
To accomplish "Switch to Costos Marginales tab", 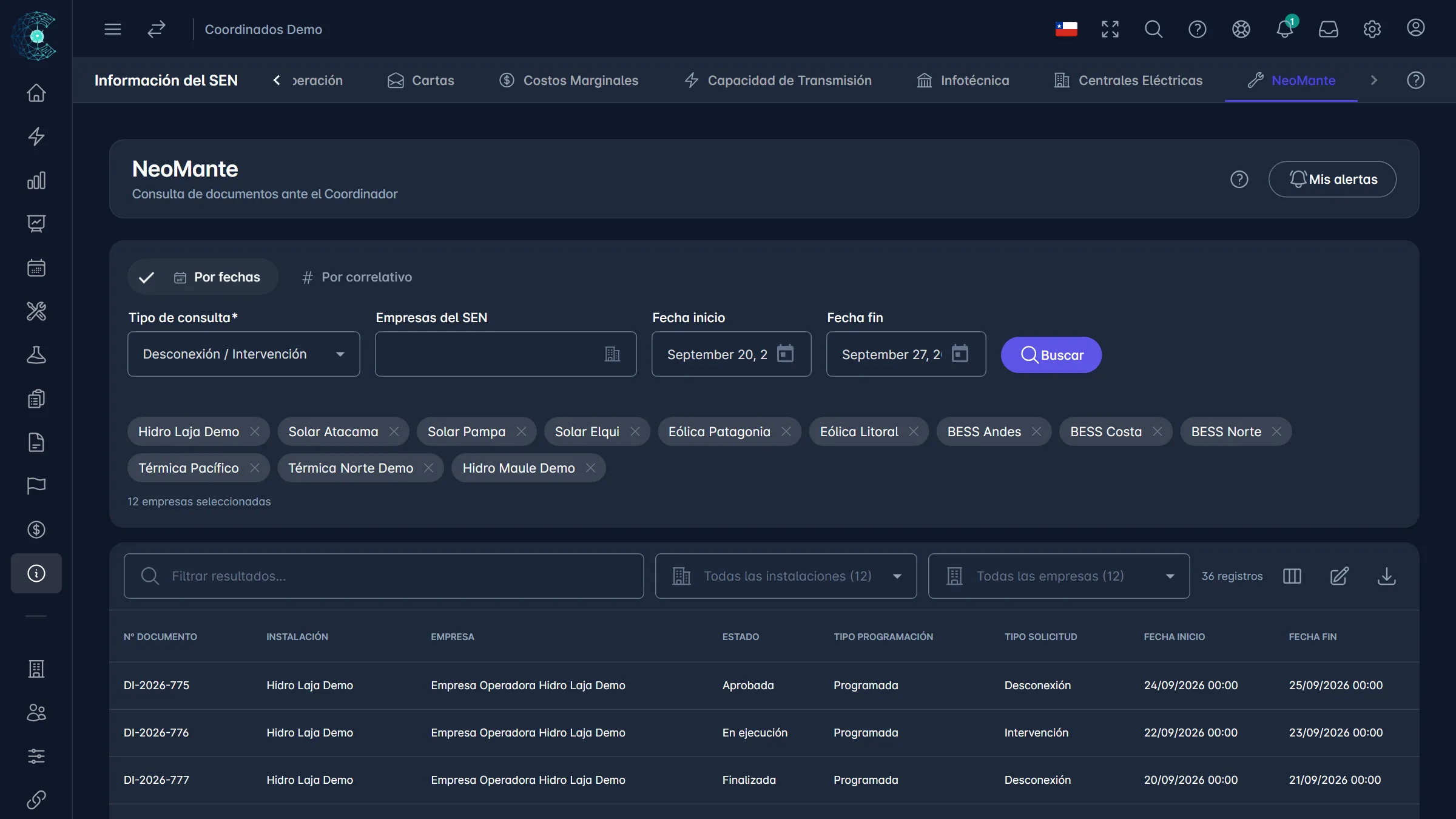I will pos(569,80).
